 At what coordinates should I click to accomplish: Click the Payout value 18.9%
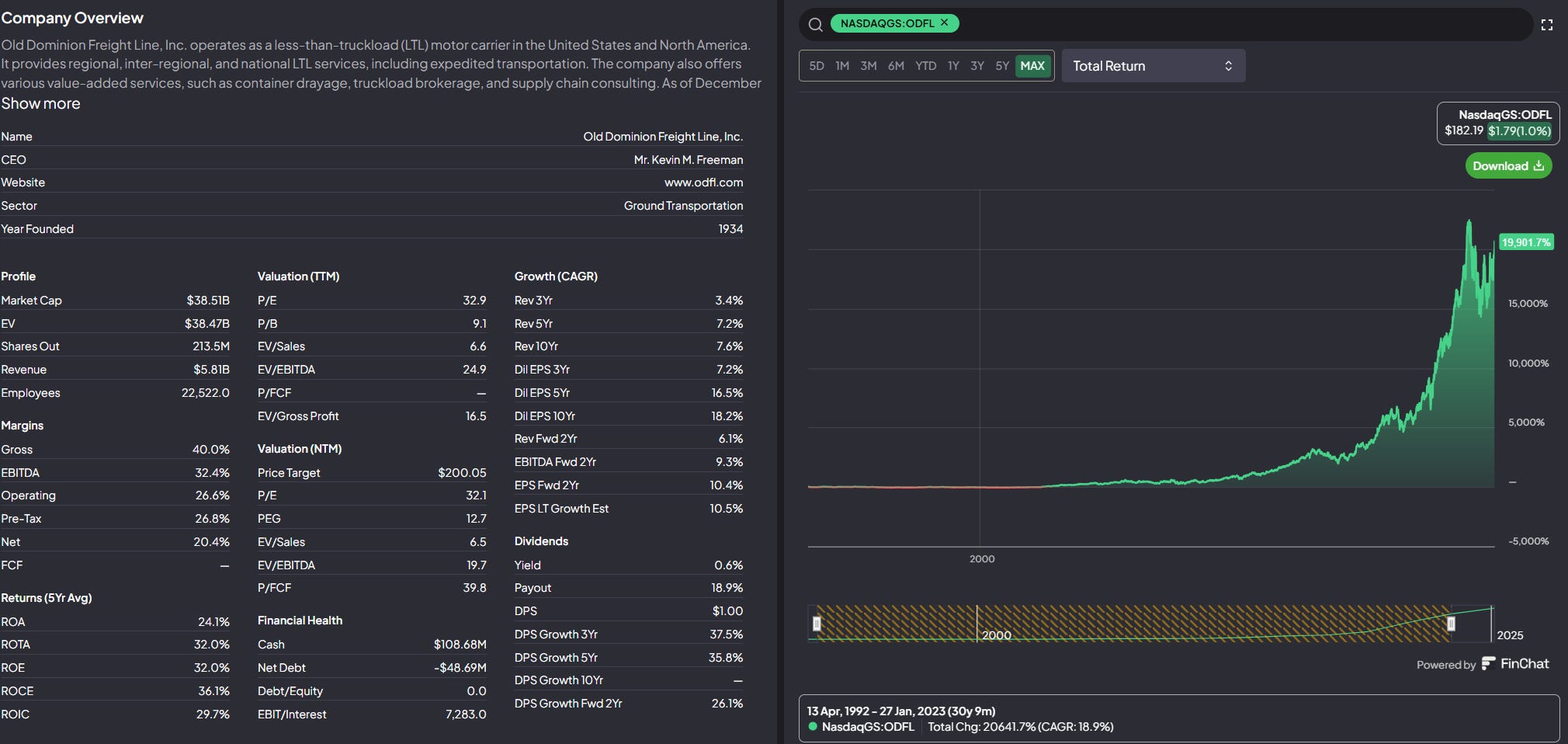(x=727, y=588)
